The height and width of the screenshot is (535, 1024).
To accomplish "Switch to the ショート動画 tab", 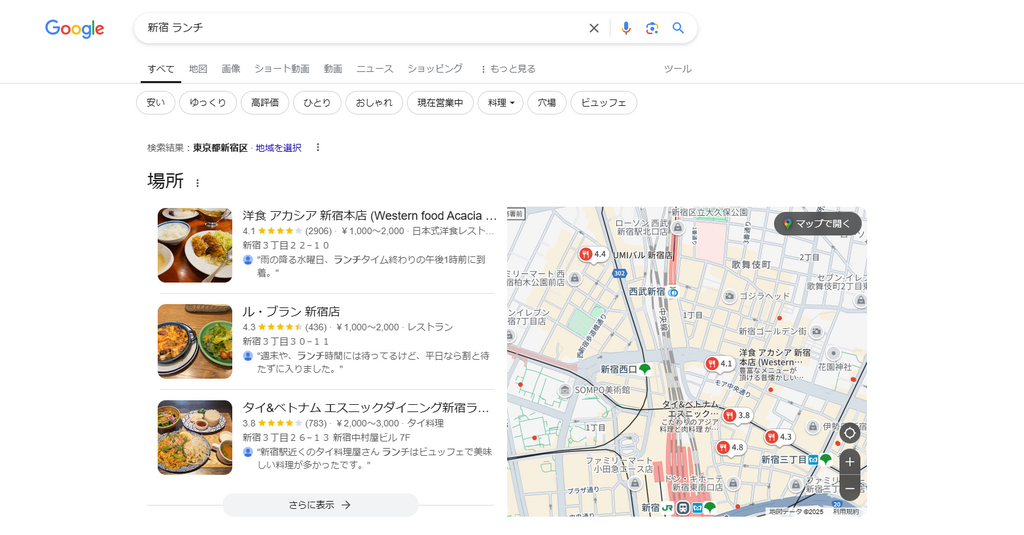I will [x=281, y=69].
